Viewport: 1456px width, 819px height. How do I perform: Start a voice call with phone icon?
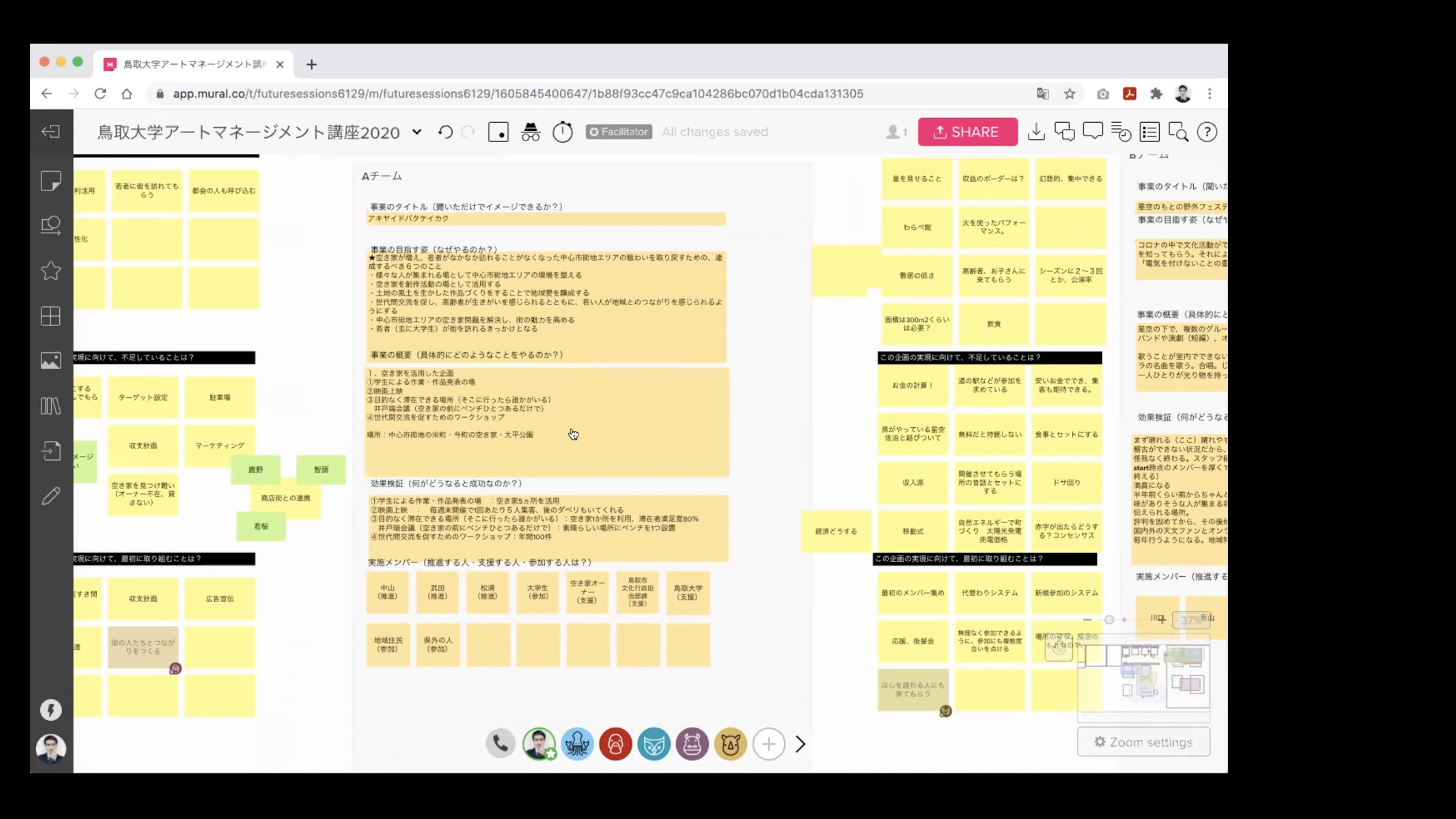tap(500, 744)
